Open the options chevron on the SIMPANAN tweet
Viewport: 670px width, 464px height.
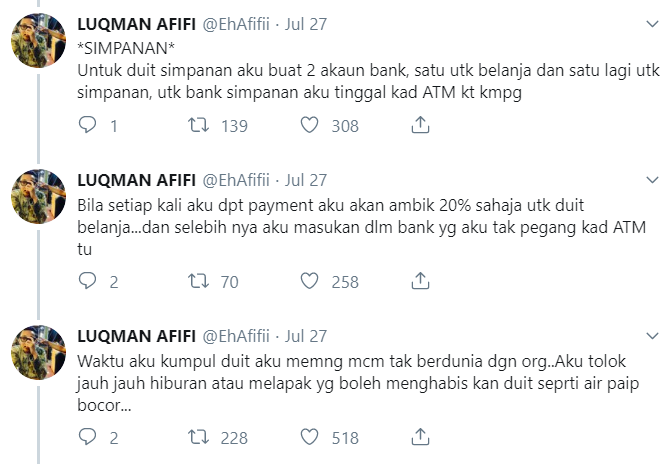click(652, 24)
